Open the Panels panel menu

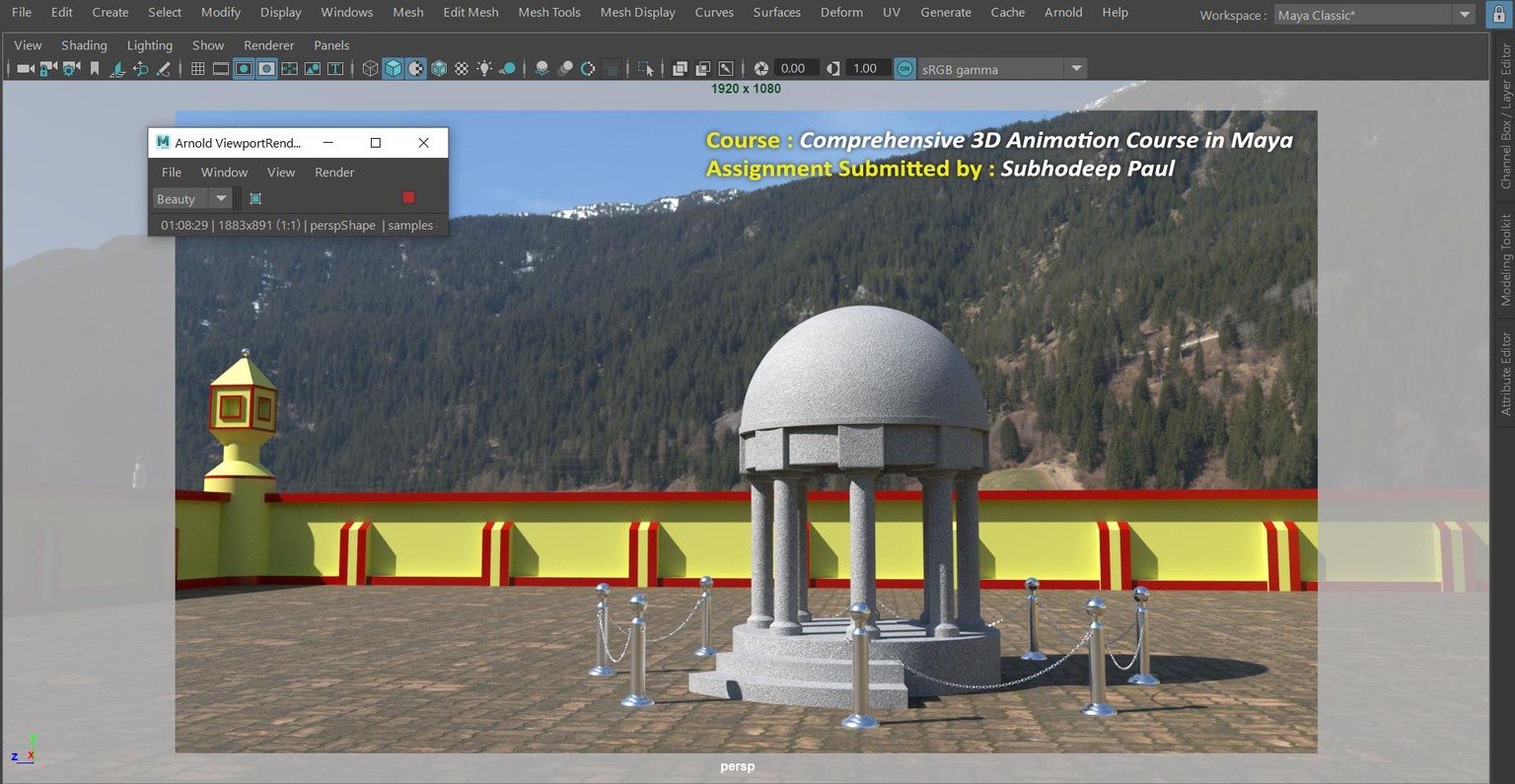pyautogui.click(x=331, y=45)
